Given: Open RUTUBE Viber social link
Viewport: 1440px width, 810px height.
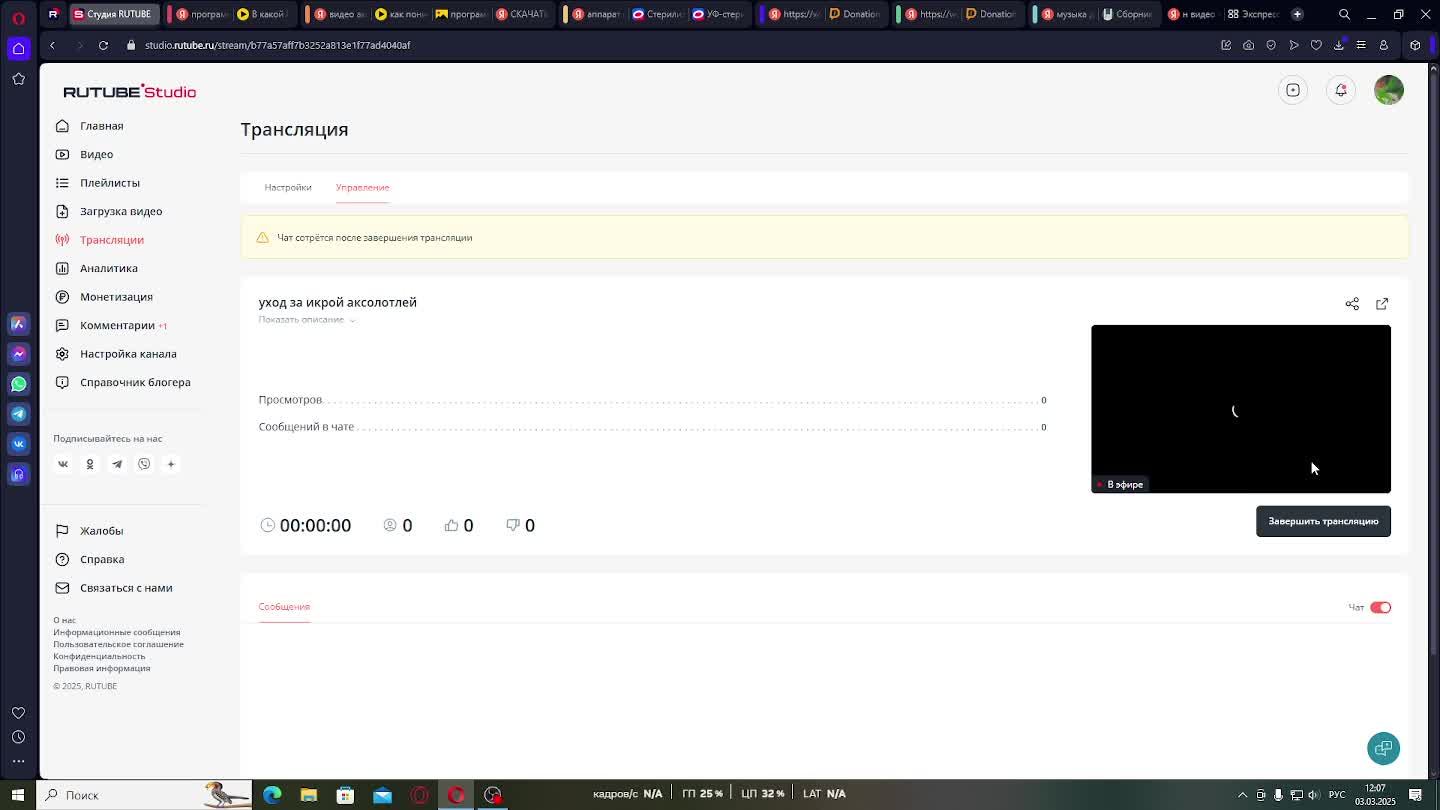Looking at the screenshot, I should [144, 464].
